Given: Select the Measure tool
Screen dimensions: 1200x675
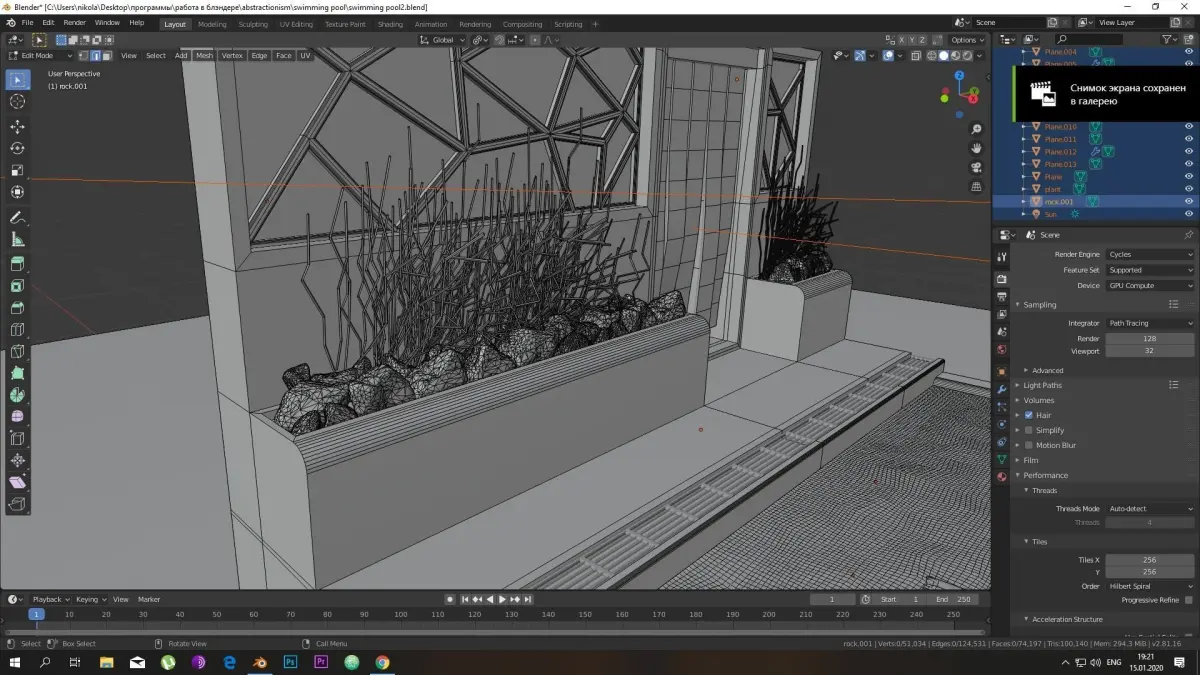Looking at the screenshot, I should (x=17, y=240).
